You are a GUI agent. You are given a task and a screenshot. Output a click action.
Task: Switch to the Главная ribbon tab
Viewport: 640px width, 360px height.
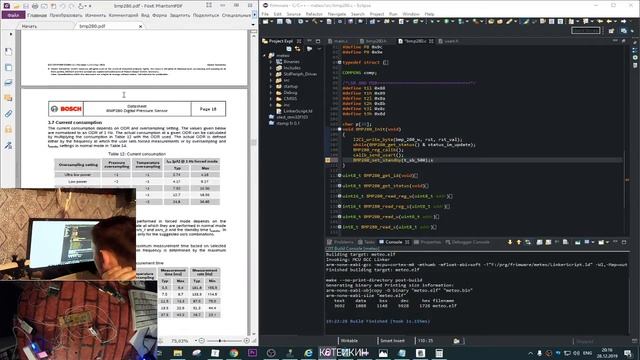(37, 15)
